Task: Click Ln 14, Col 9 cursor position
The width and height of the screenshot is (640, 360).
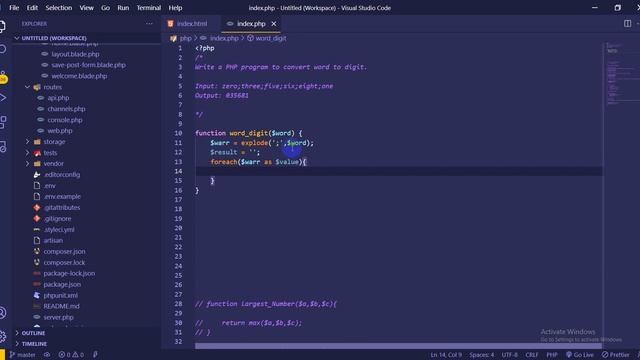Action: tap(446, 355)
